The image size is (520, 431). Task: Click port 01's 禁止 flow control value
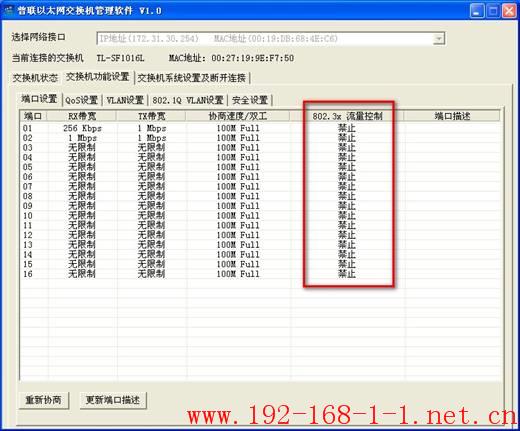click(347, 128)
